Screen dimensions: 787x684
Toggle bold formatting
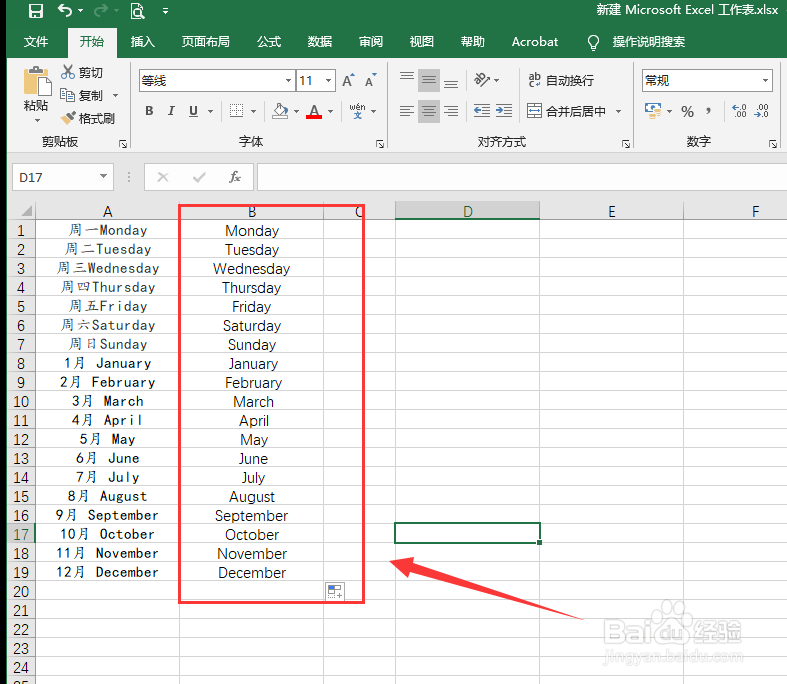(x=149, y=111)
